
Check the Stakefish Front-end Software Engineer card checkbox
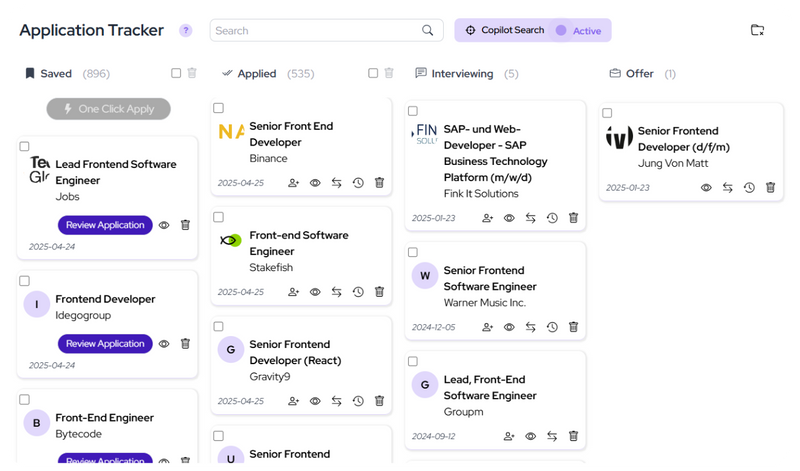point(218,217)
